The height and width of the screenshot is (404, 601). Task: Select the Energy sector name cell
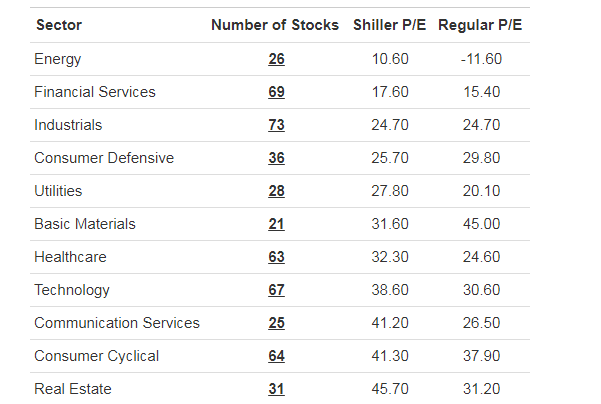tap(58, 59)
